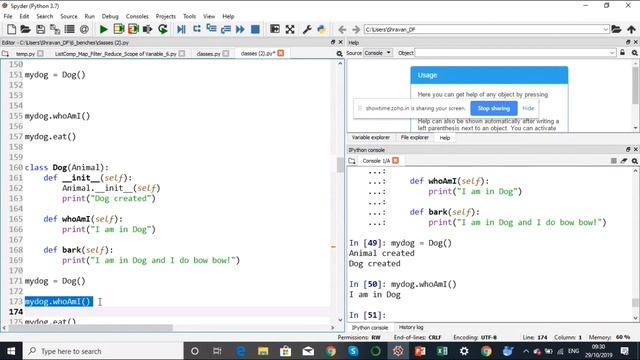This screenshot has width=640, height=360.
Task: Run selection or current line icon
Action: [147, 29]
